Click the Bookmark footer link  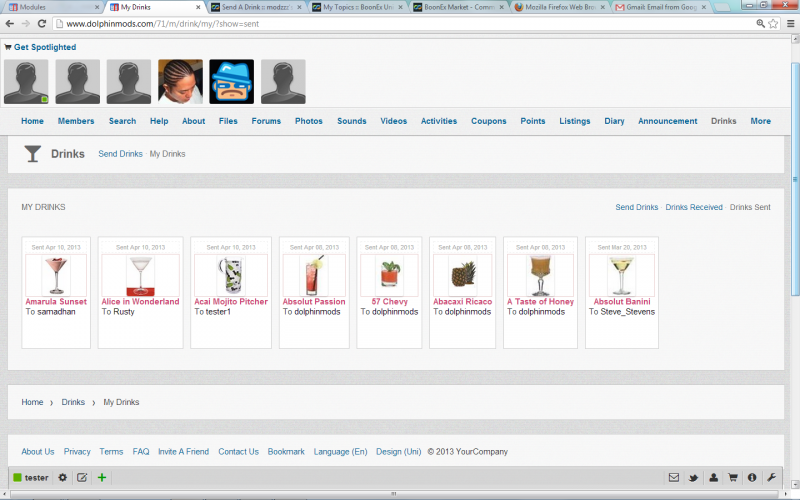pos(286,452)
